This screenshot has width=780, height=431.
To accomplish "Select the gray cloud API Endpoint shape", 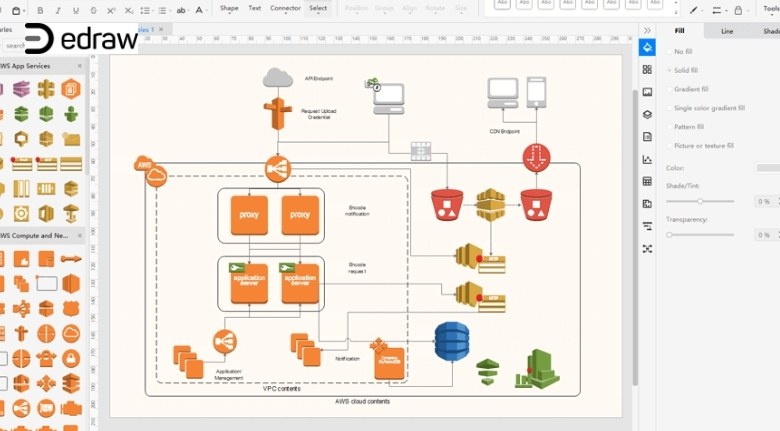I will (278, 77).
